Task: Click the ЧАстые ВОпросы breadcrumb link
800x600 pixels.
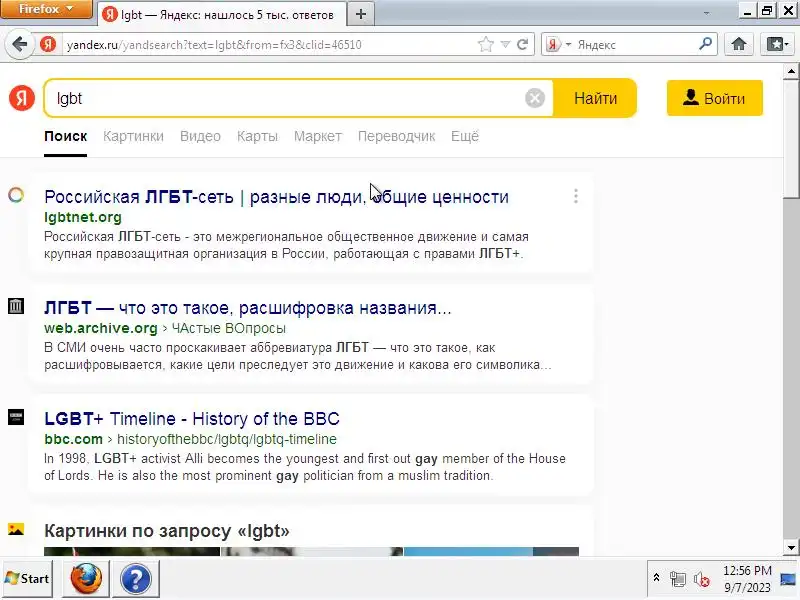Action: click(x=228, y=329)
